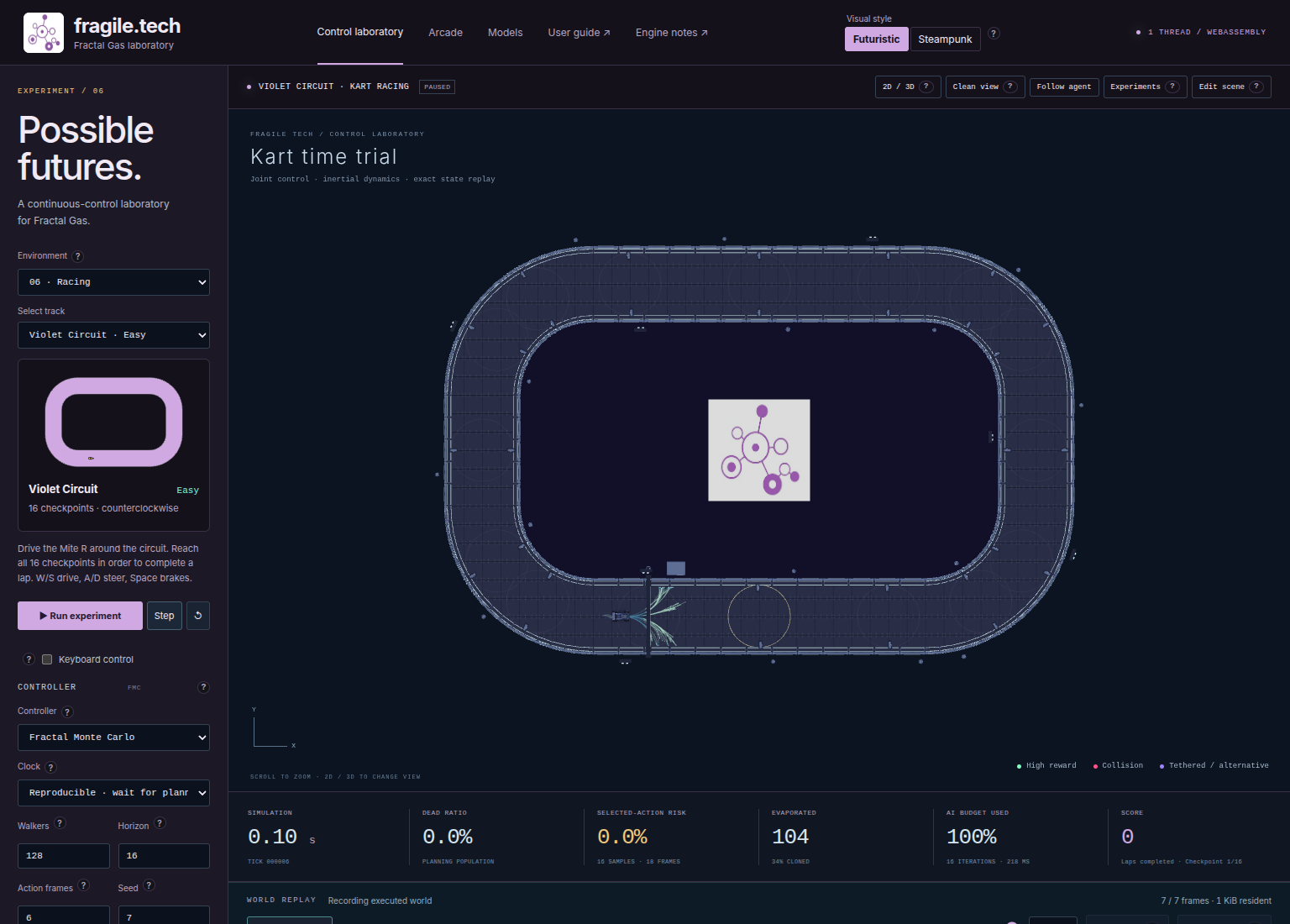
Task: Click the fragile.tech logo icon
Action: click(44, 33)
